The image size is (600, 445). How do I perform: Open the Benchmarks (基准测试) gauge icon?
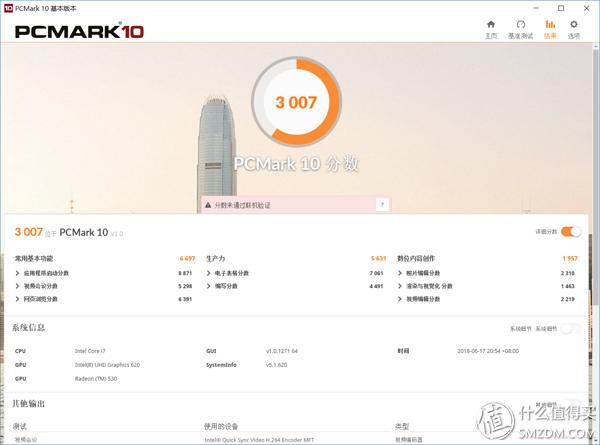click(x=520, y=24)
